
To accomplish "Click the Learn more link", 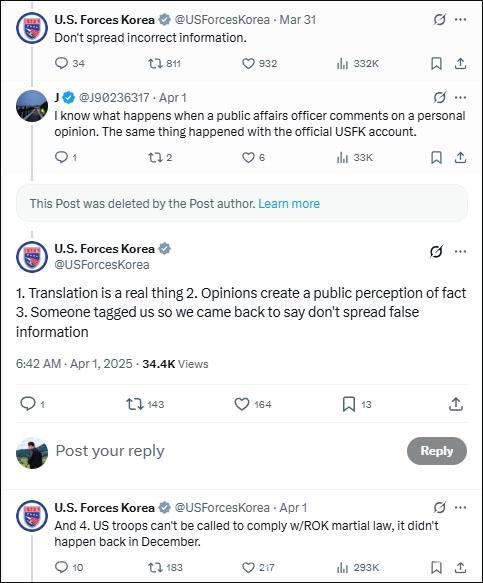I will (x=289, y=204).
